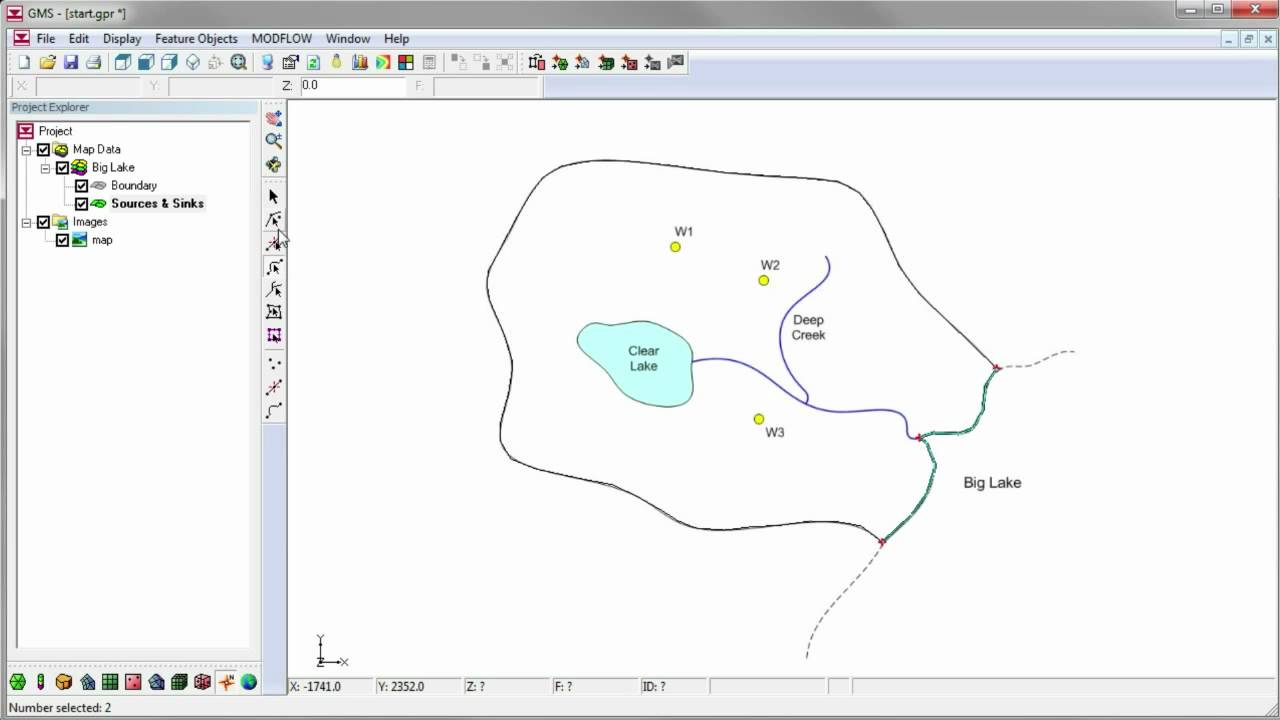Select the Pan tool
Viewport: 1280px width, 720px height.
[x=274, y=118]
